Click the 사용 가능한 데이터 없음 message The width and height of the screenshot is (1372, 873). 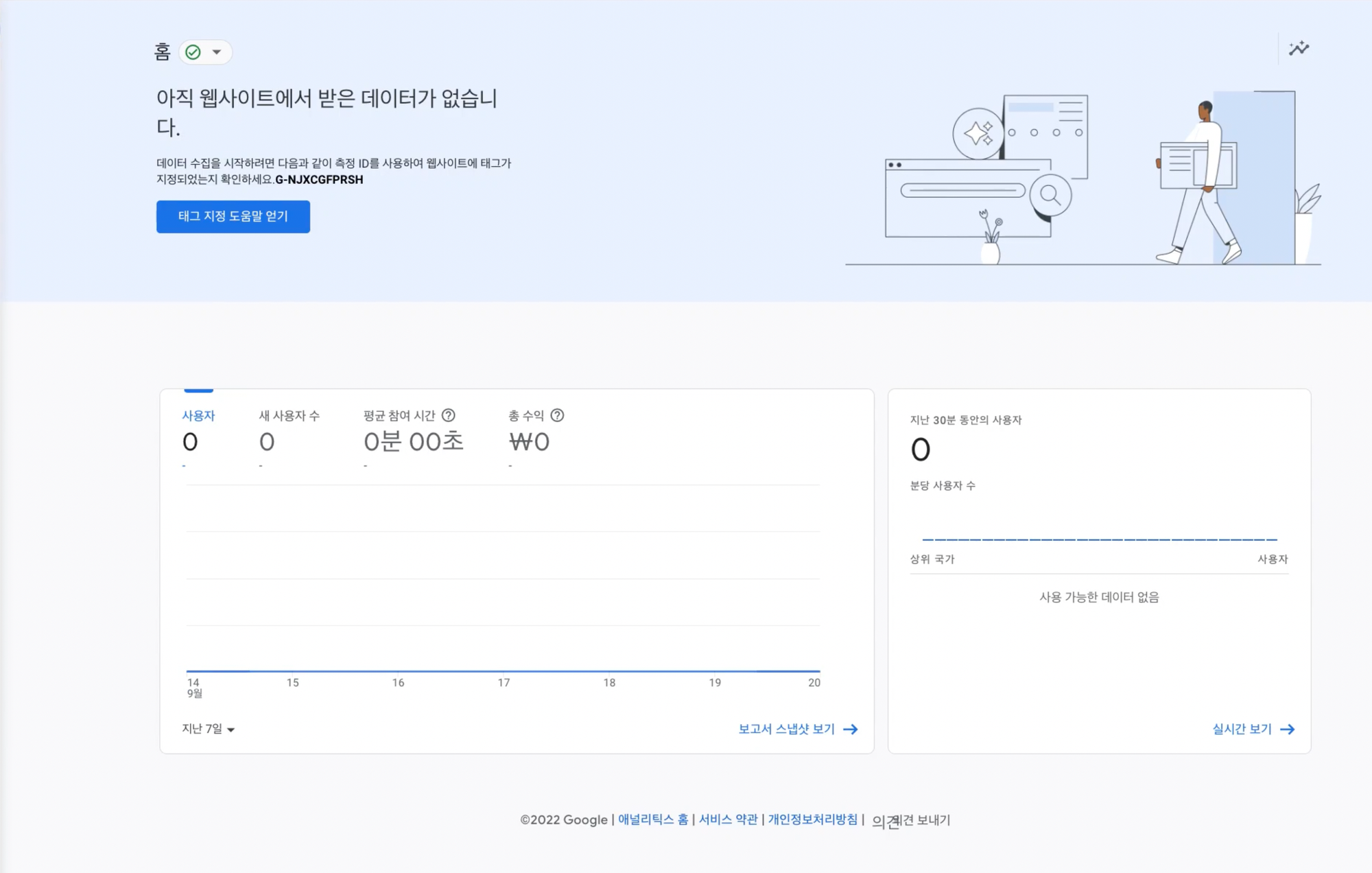point(1099,597)
